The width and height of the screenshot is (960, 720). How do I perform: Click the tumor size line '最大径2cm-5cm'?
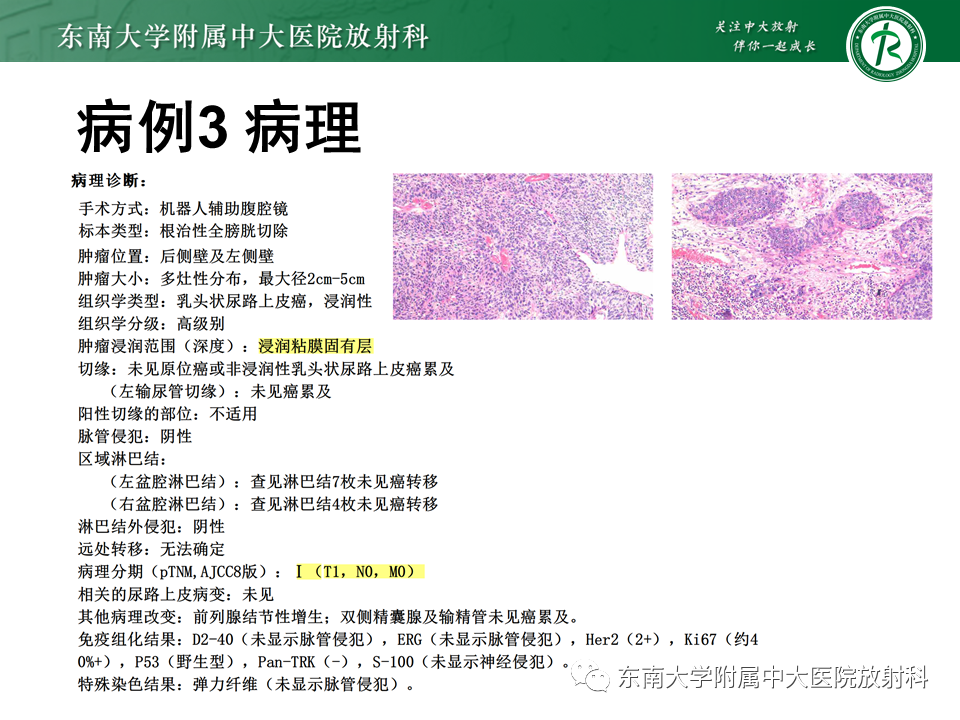221,279
